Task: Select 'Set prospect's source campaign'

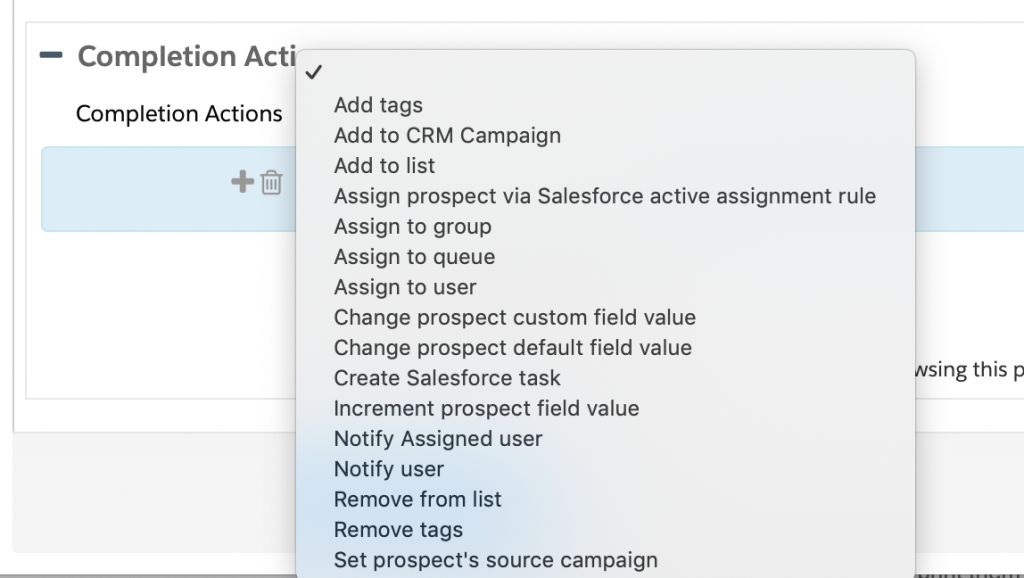Action: (x=495, y=560)
